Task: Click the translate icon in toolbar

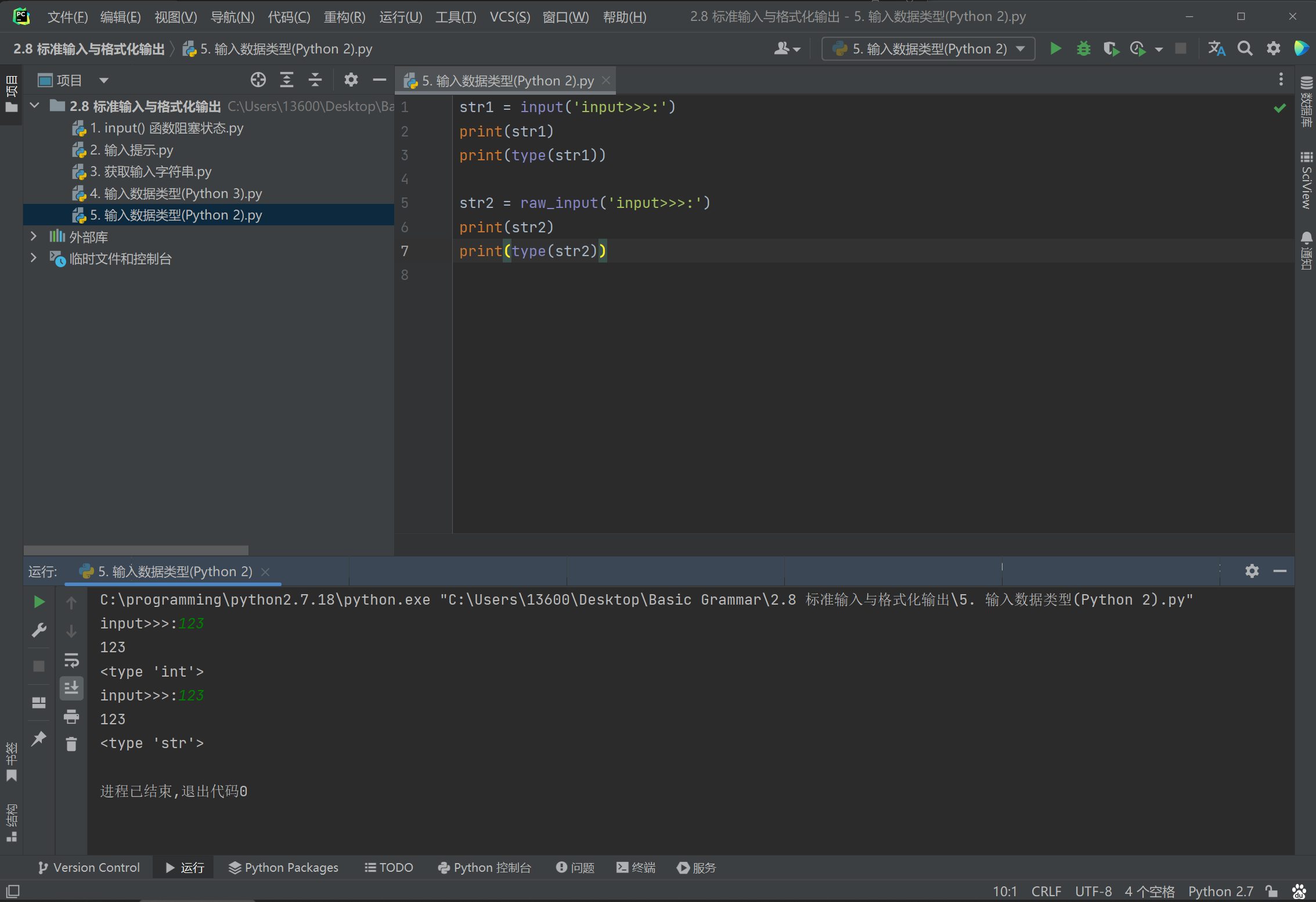Action: [1217, 49]
